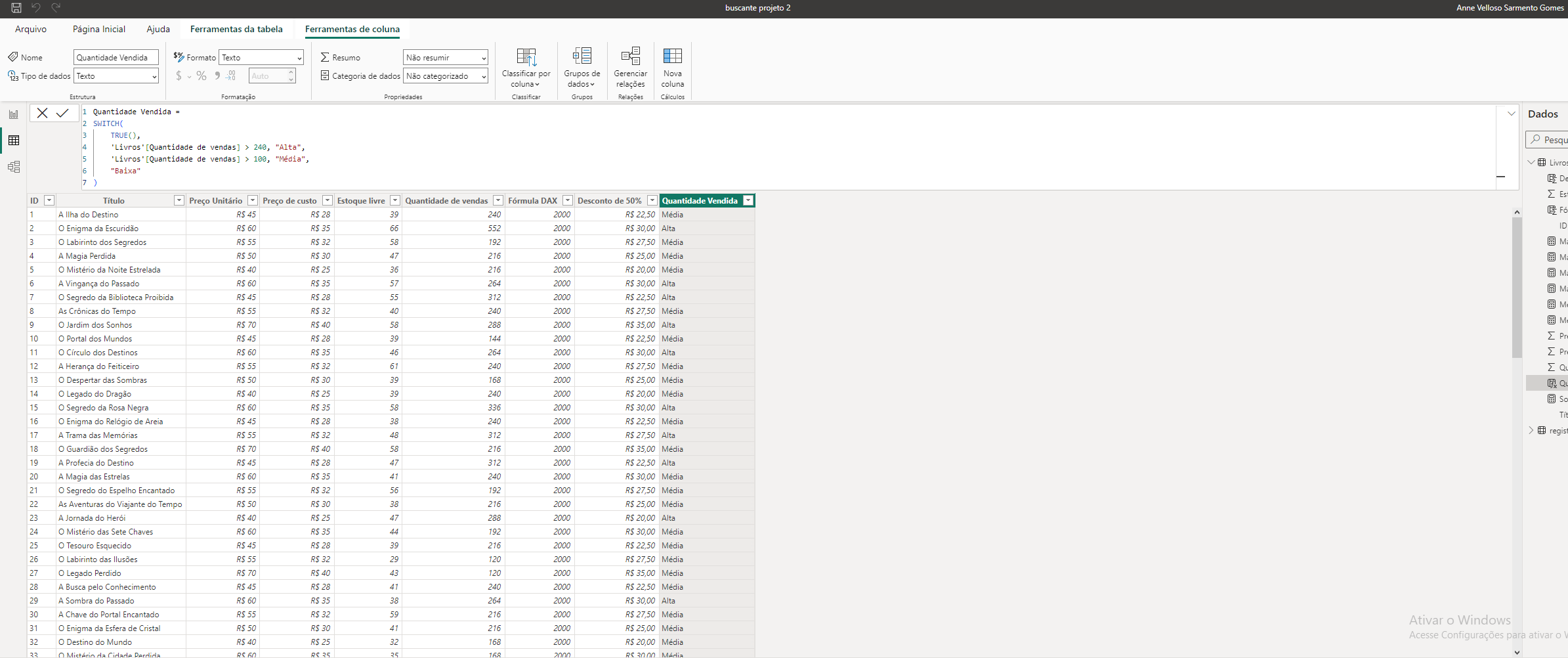The image size is (1568, 658).
Task: Click the Redo arrow in the title bar
Action: pos(56,8)
